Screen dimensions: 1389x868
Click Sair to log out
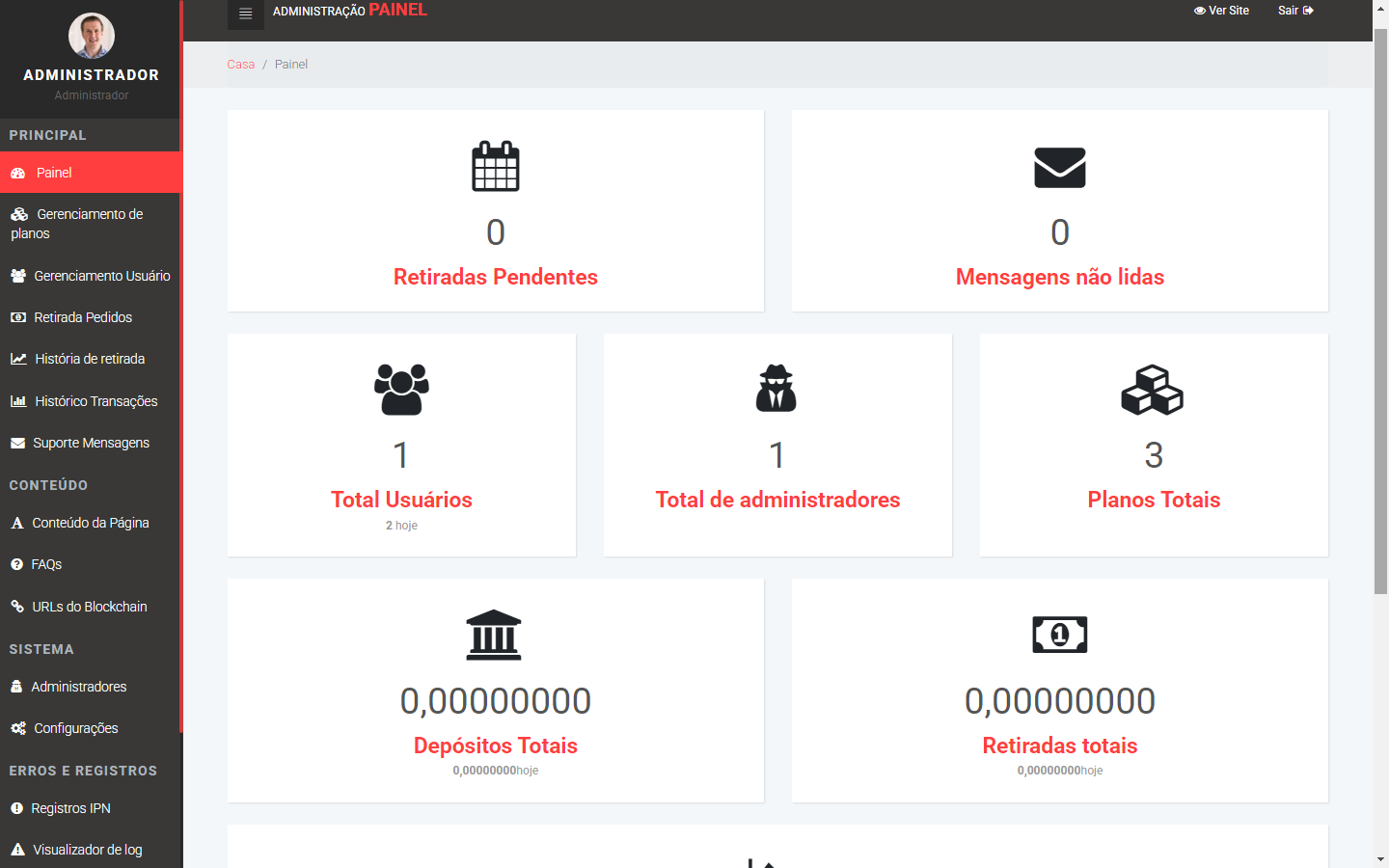[1294, 11]
